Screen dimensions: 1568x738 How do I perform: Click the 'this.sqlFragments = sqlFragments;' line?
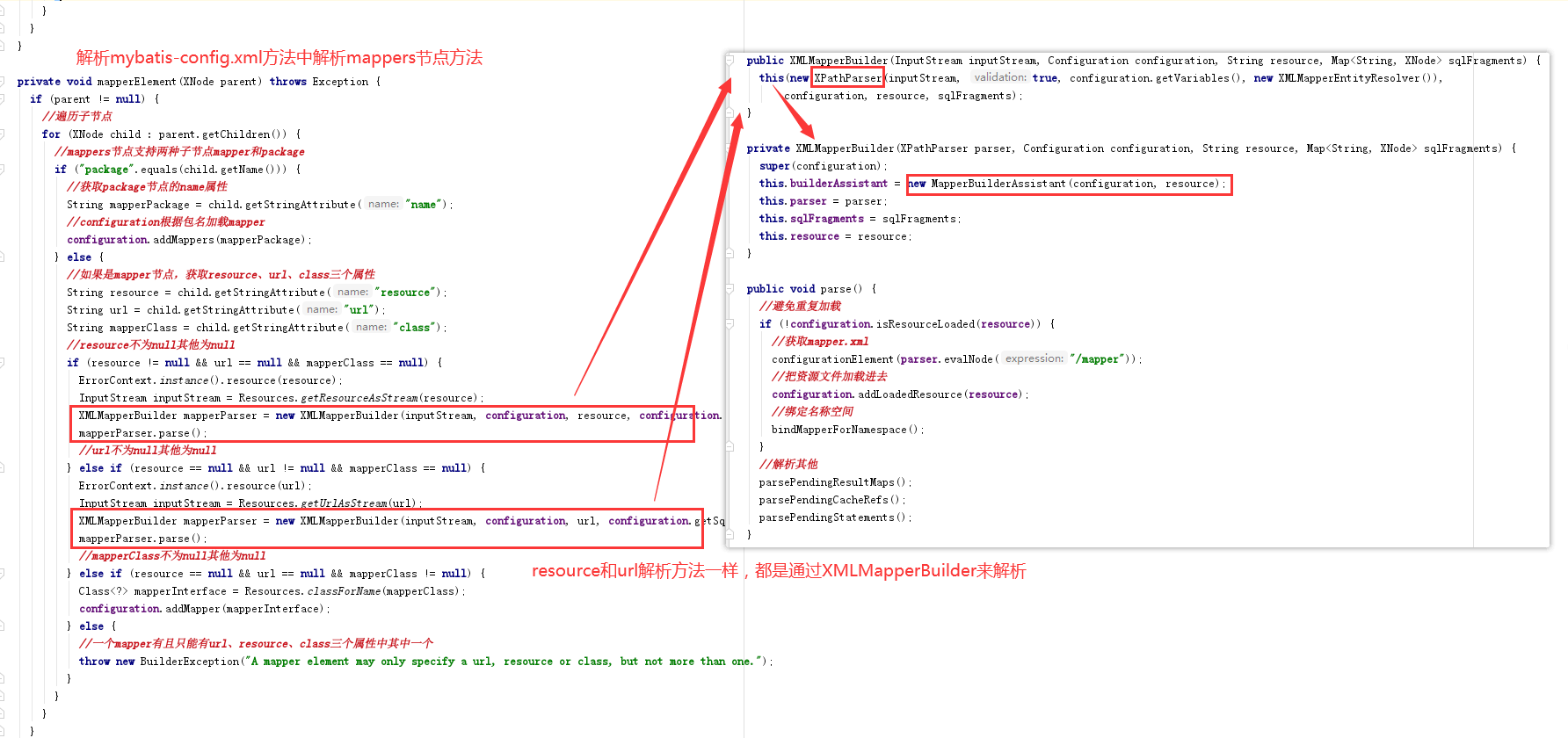(x=860, y=219)
